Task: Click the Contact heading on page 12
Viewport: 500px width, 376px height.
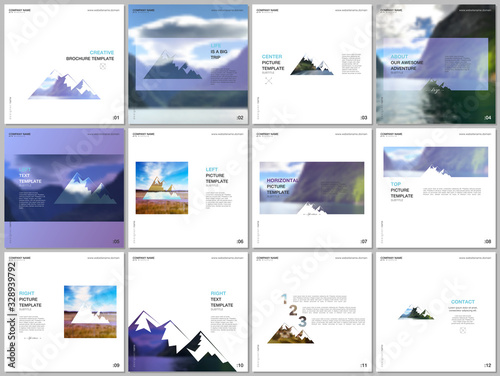Action: coord(463,302)
